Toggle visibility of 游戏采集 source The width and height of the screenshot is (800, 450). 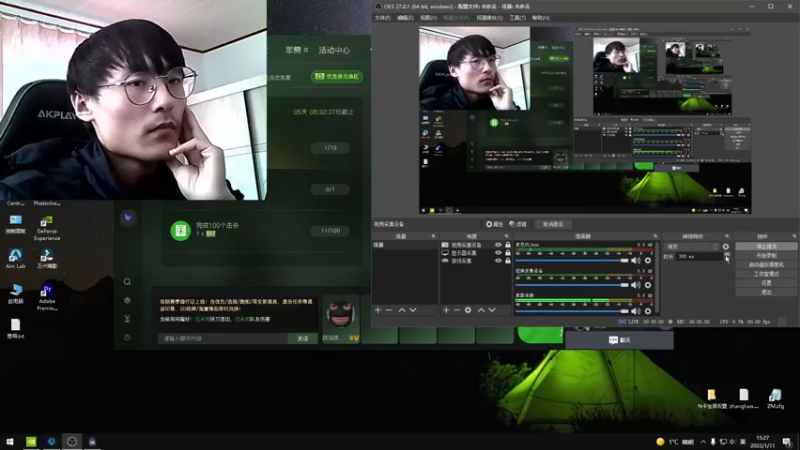[x=498, y=261]
